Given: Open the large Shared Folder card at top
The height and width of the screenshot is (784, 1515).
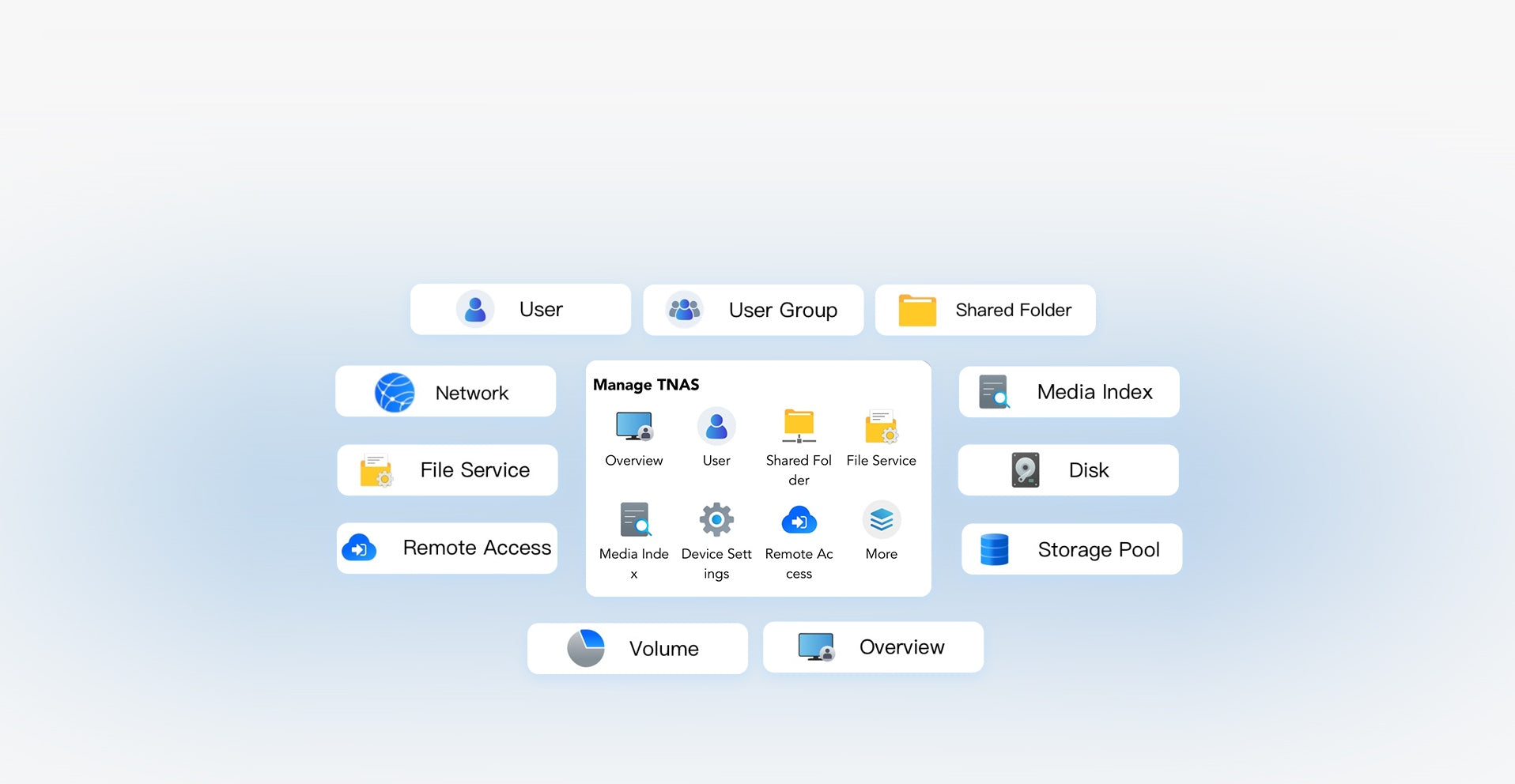Looking at the screenshot, I should 985,310.
